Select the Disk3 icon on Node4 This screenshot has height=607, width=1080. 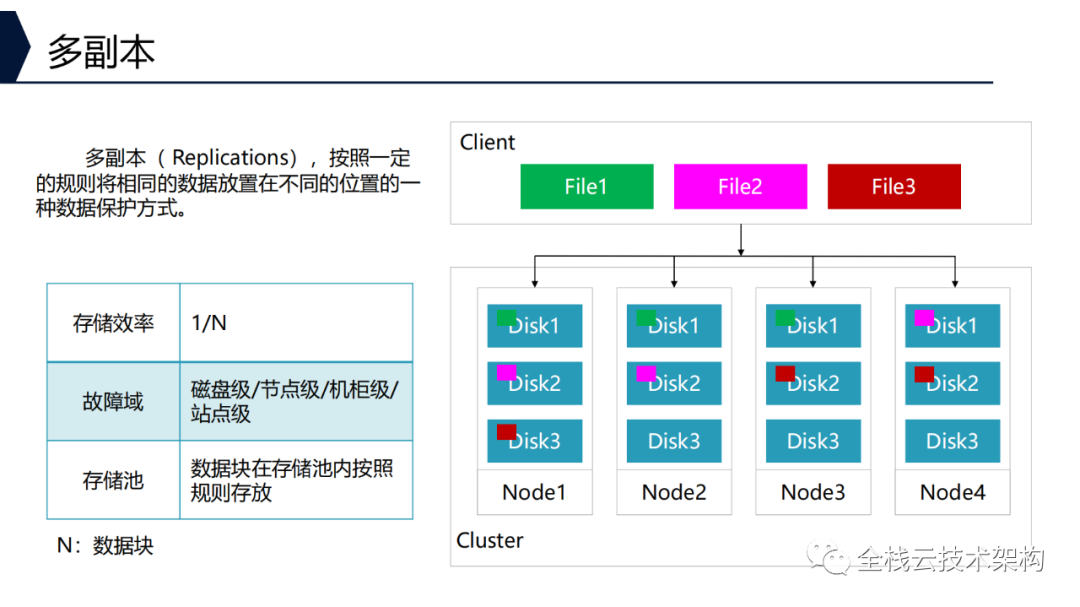pyautogui.click(x=951, y=441)
